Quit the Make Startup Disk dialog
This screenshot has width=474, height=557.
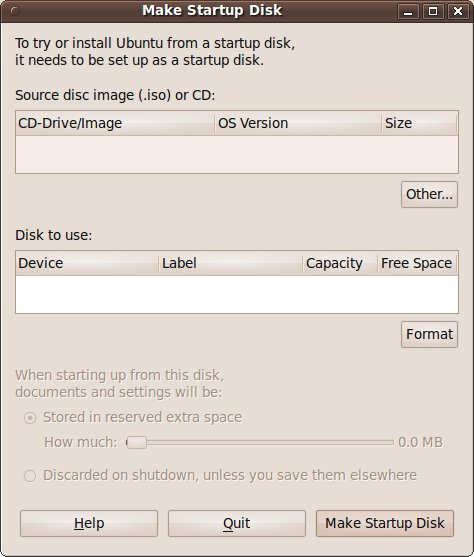click(x=237, y=523)
